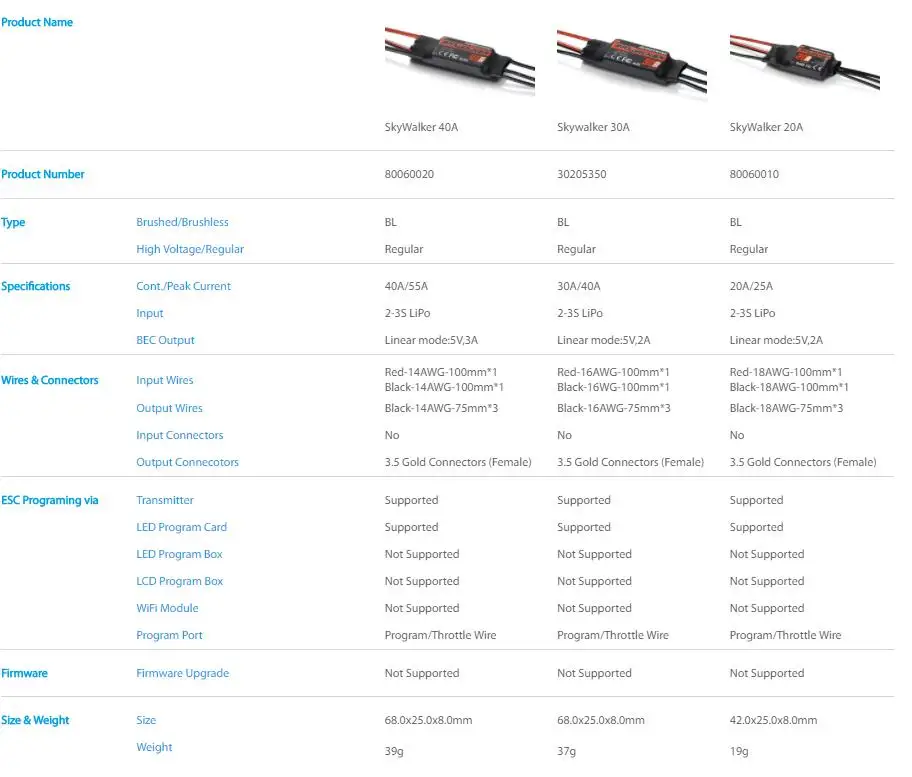Click the SkyWalker 20A product image
This screenshot has width=912, height=777.
point(804,62)
